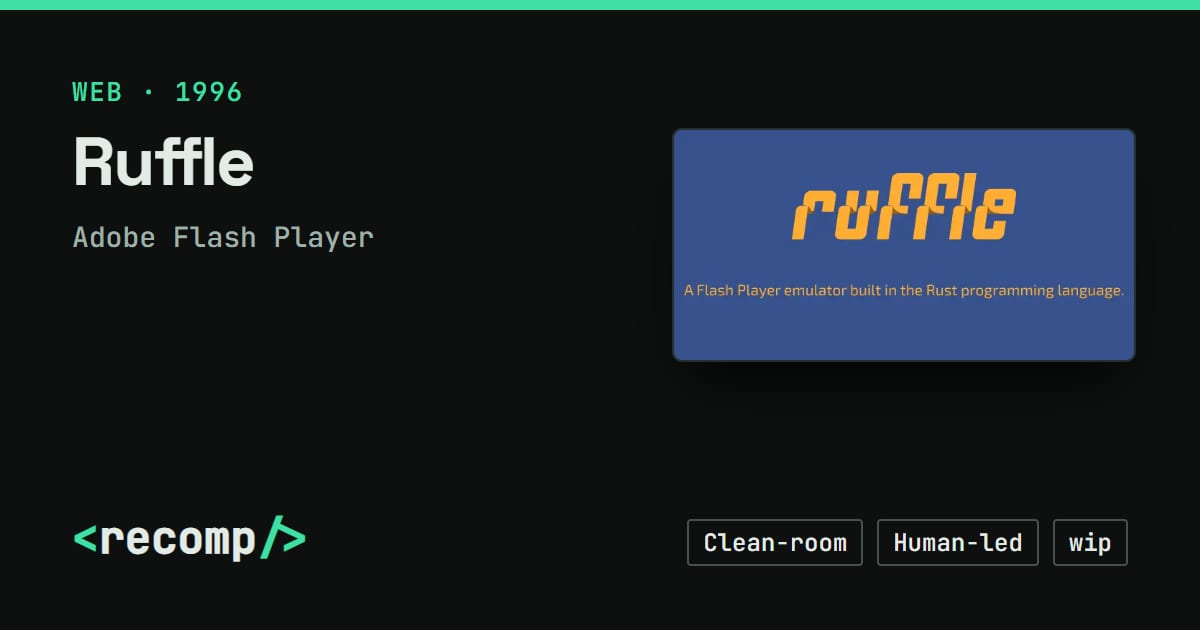Image resolution: width=1200 pixels, height=630 pixels.
Task: Click 'A Flash Player emulator' tagline text
Action: [904, 291]
